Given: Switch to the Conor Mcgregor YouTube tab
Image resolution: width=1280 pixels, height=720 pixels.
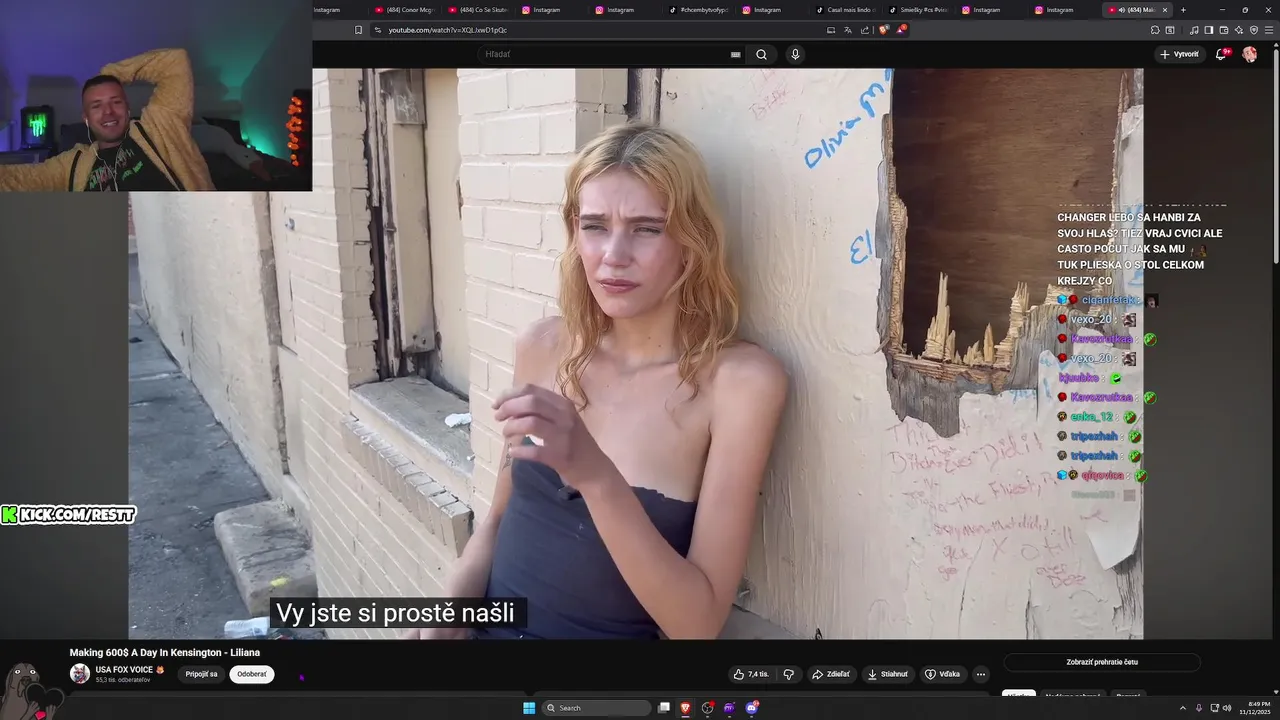Looking at the screenshot, I should 405,10.
